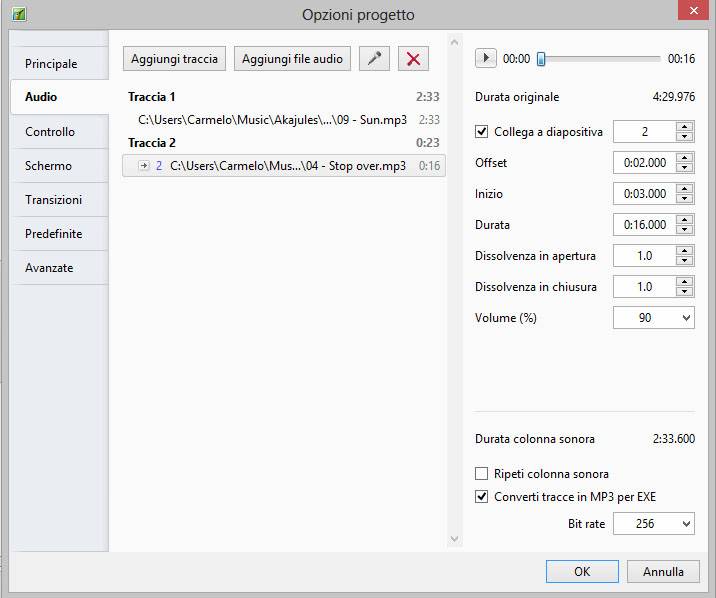Screen dimensions: 716x598
Task: Select the 09 - Sun.mp3 file entry
Action: pos(272,120)
